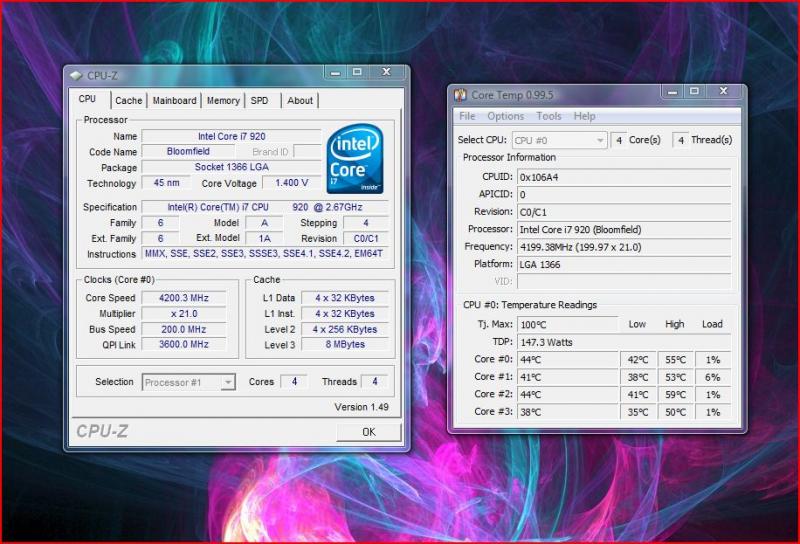Viewport: 800px width, 544px height.
Task: Click the APICID field in Core Temp
Action: pyautogui.click(x=624, y=194)
